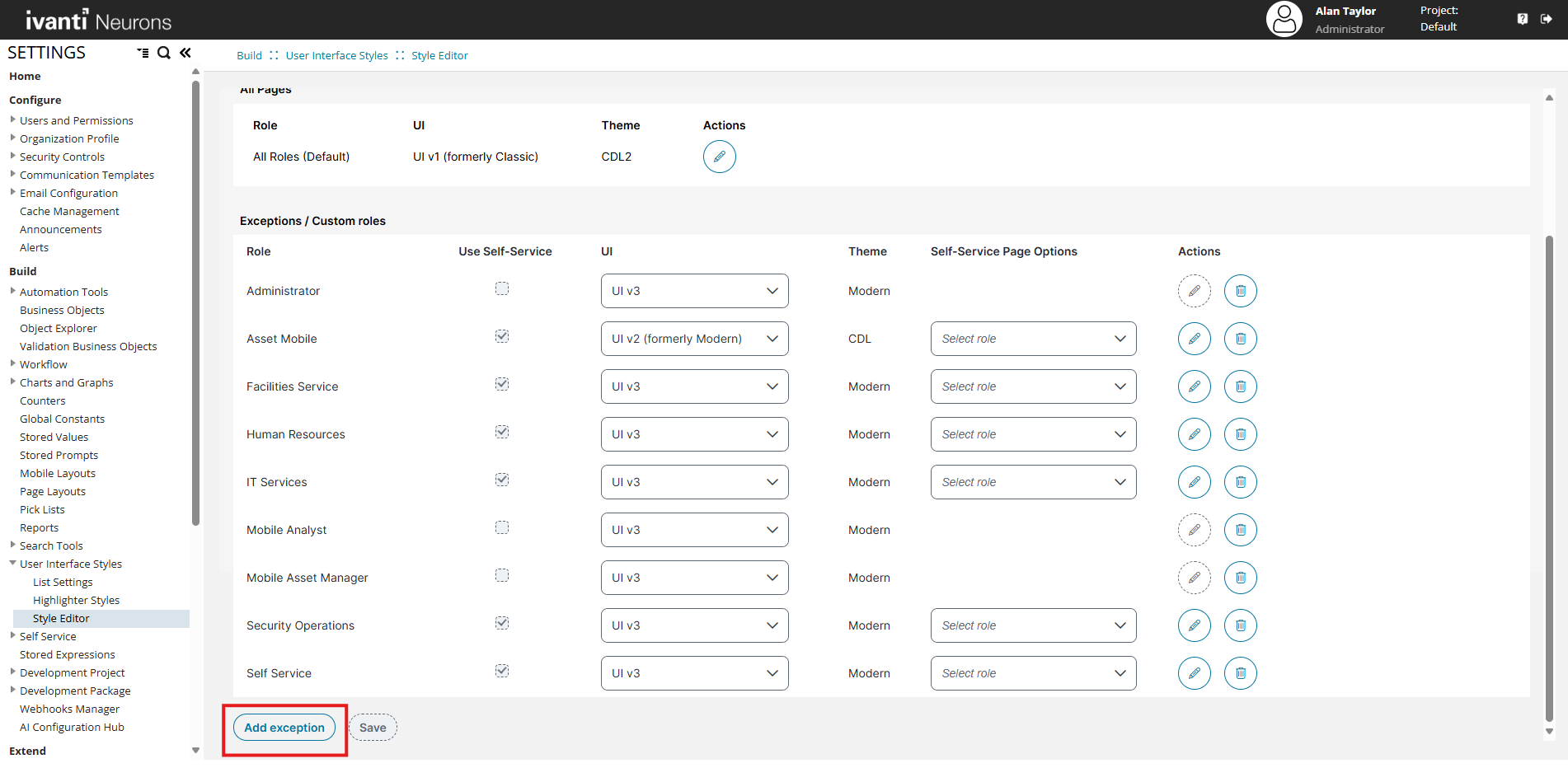This screenshot has width=1568, height=782.
Task: Edit the Self Service role exception
Action: pyautogui.click(x=1194, y=673)
